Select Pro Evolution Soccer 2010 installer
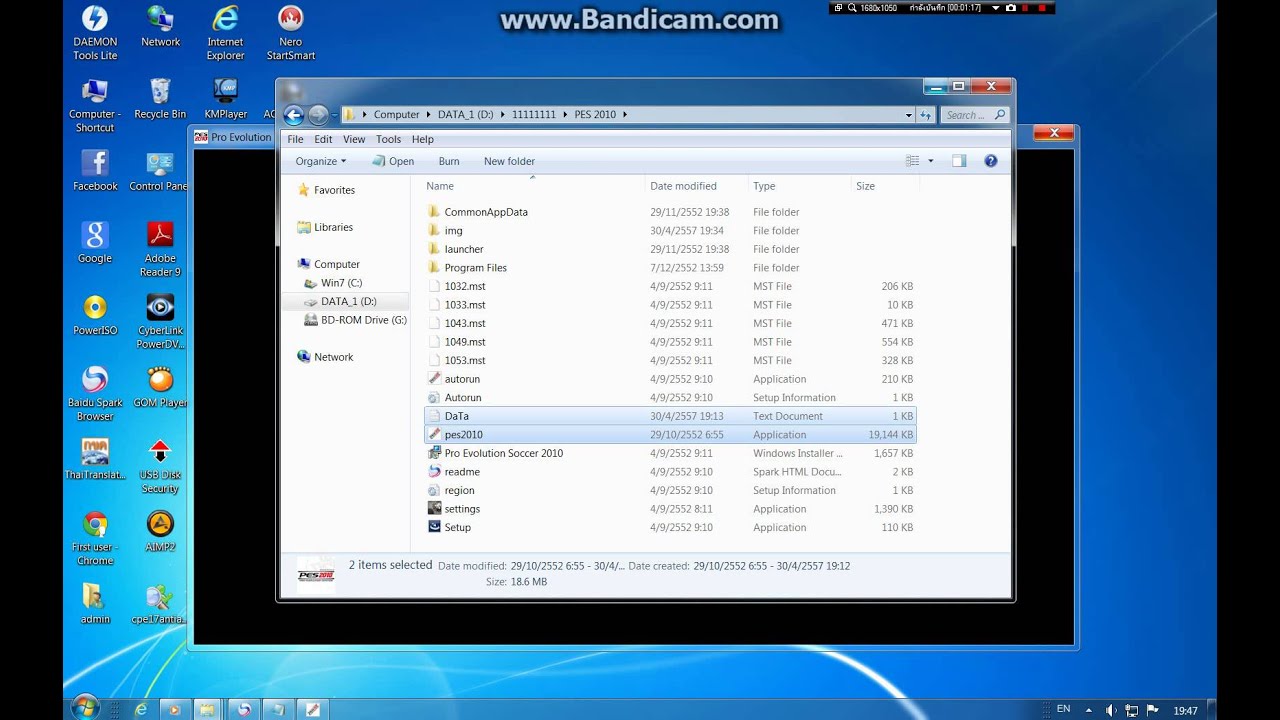The image size is (1280, 720). (670, 453)
